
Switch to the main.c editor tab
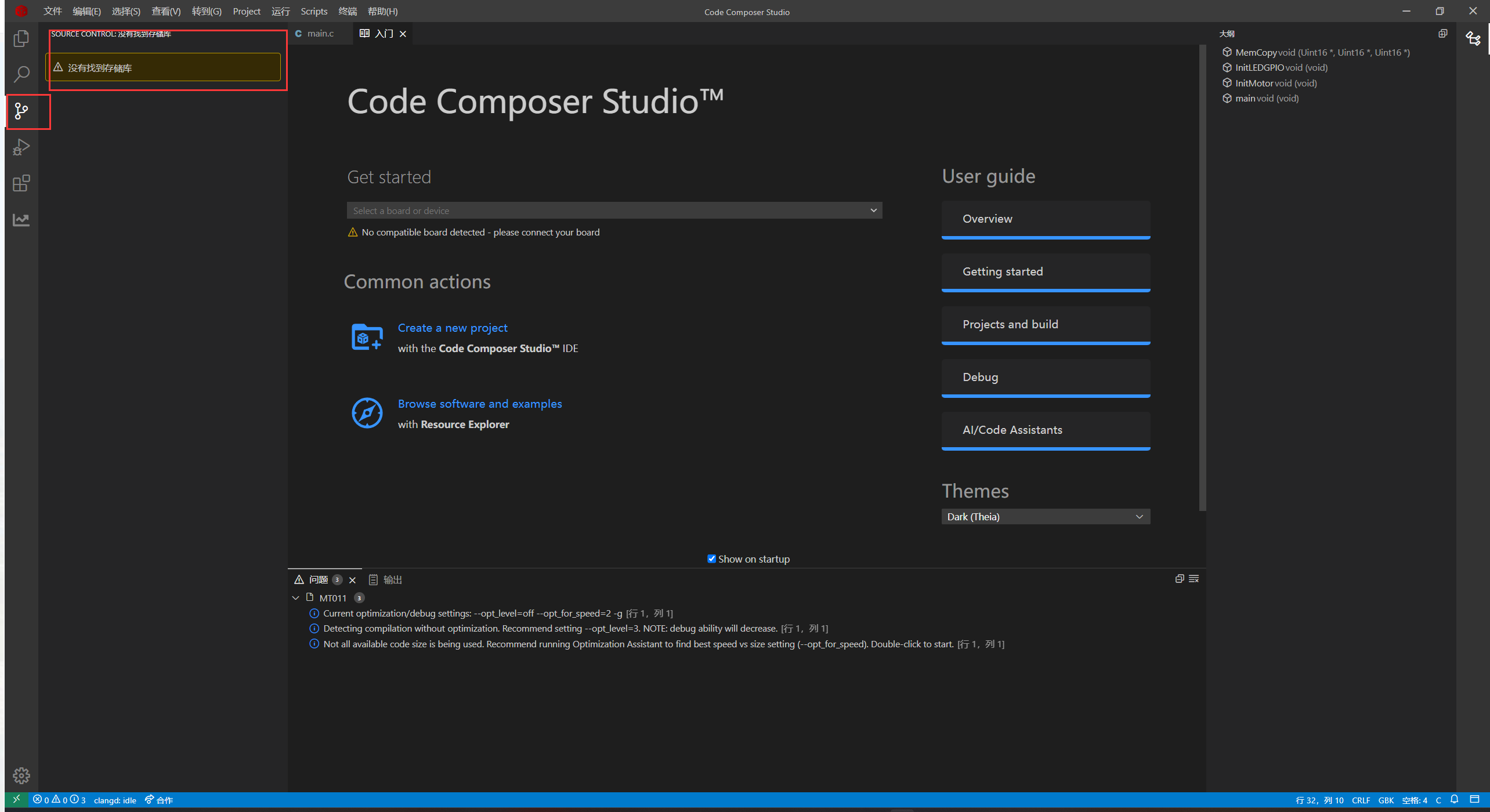point(320,34)
